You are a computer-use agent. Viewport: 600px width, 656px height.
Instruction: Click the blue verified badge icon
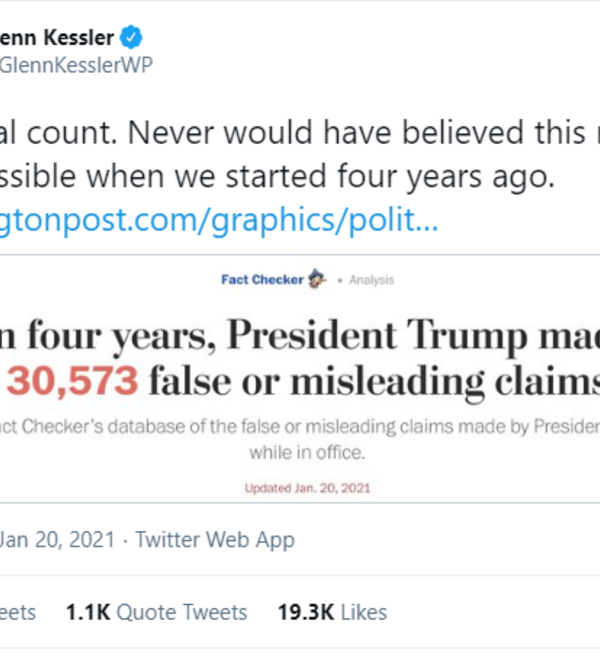click(x=132, y=39)
